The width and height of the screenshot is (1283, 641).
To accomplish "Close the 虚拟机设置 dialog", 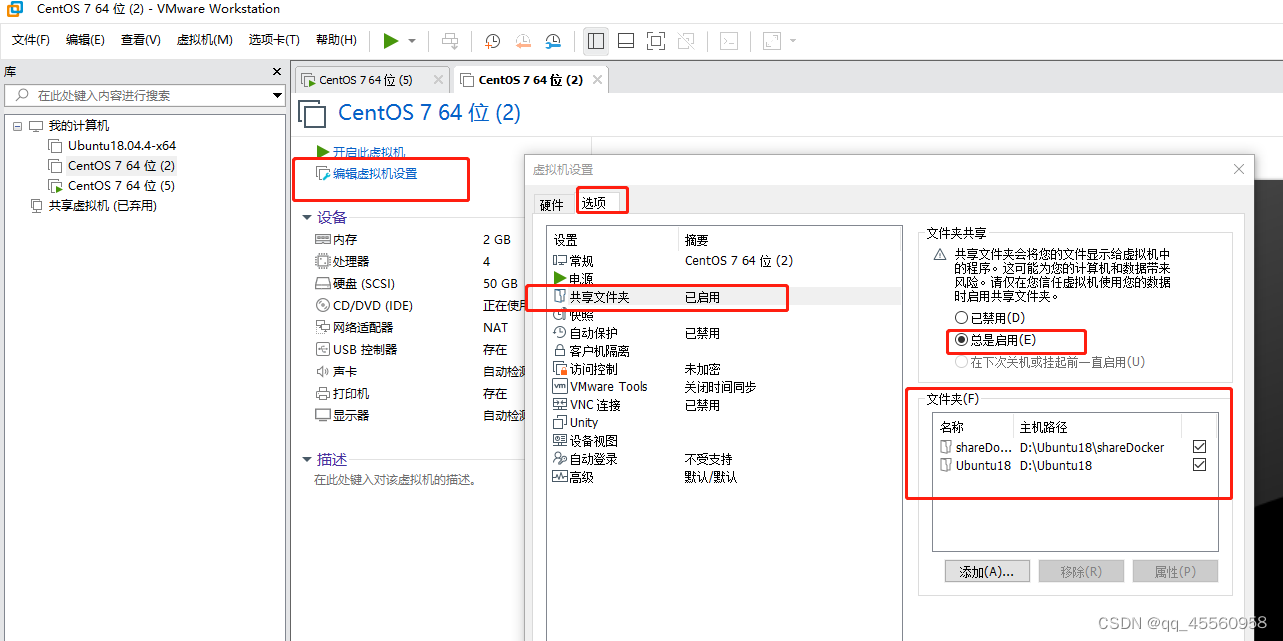I will (x=1239, y=170).
